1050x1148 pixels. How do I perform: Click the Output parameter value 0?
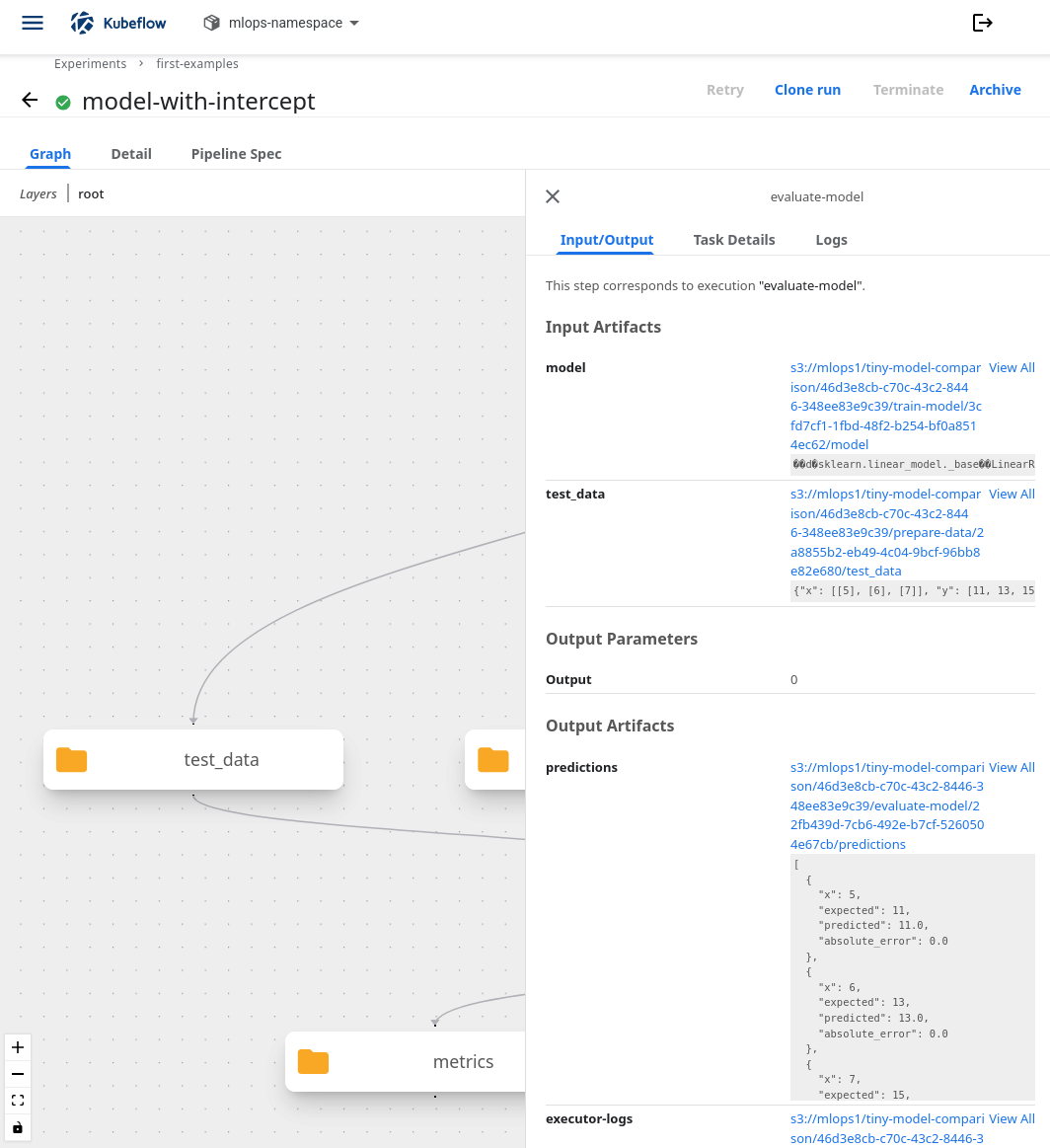pyautogui.click(x=793, y=679)
